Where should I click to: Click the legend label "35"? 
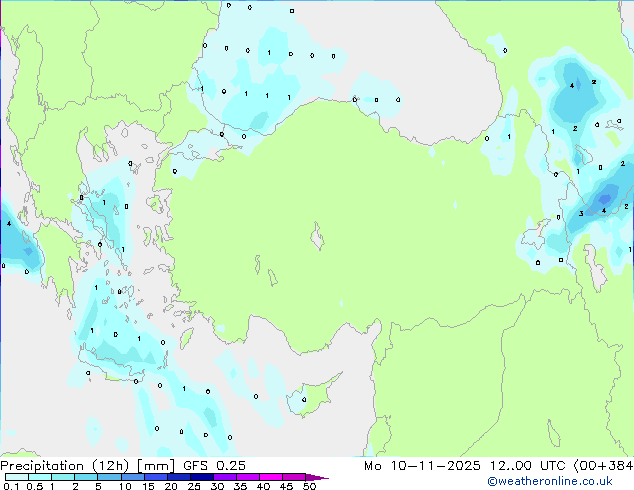tap(240, 486)
